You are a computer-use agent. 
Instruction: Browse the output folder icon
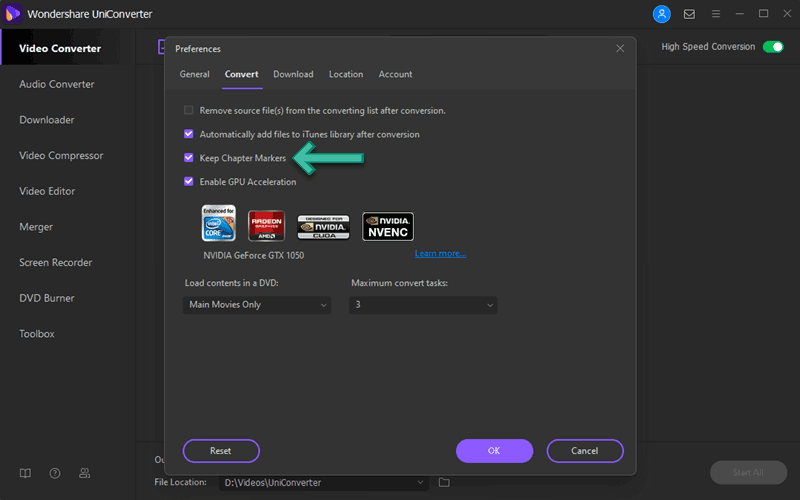[444, 482]
